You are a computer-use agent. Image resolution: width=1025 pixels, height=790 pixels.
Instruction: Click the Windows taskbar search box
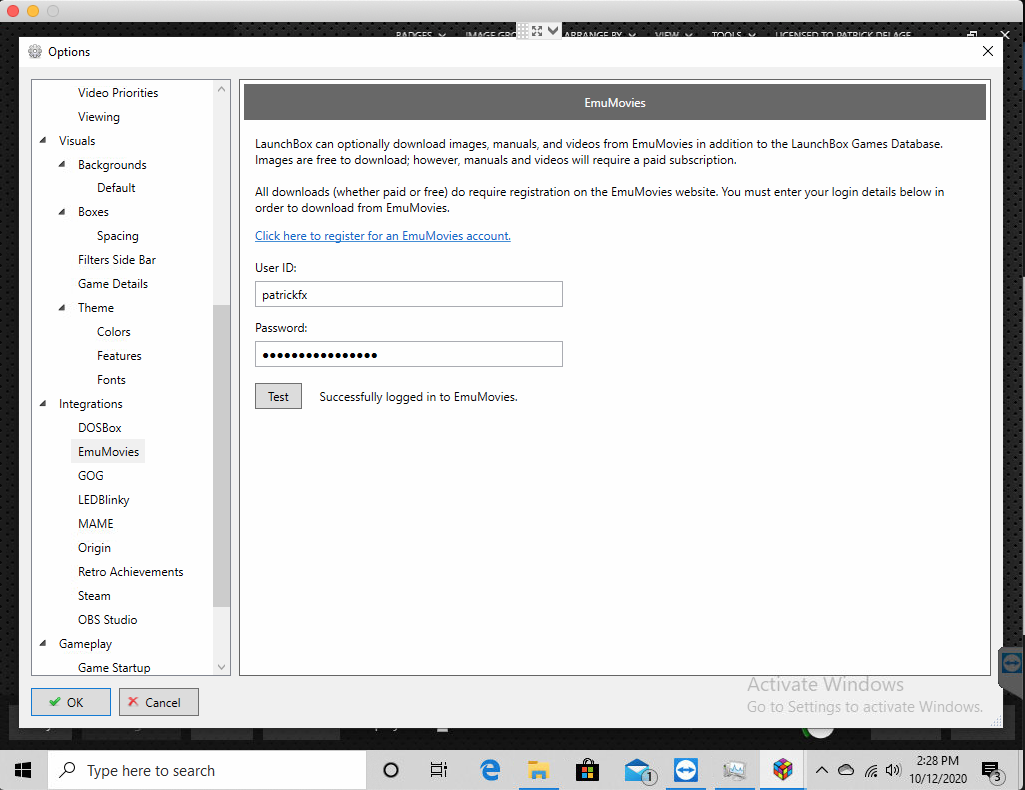coord(207,770)
